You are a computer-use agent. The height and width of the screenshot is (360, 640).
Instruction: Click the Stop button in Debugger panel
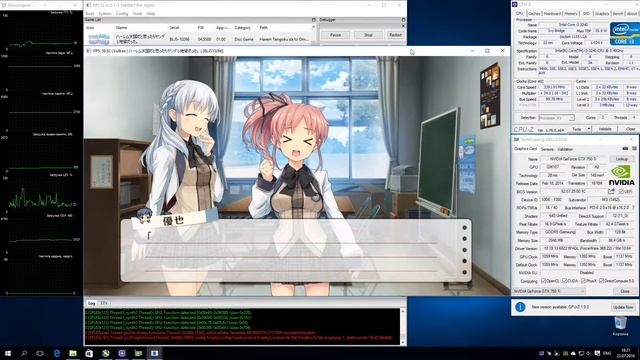pyautogui.click(x=368, y=35)
